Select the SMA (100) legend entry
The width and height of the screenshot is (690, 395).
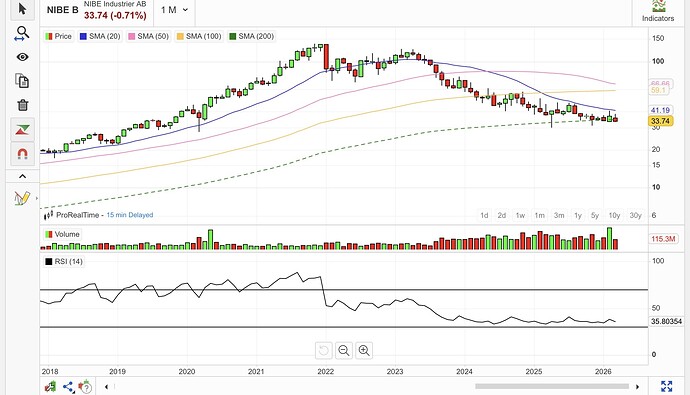pyautogui.click(x=199, y=36)
